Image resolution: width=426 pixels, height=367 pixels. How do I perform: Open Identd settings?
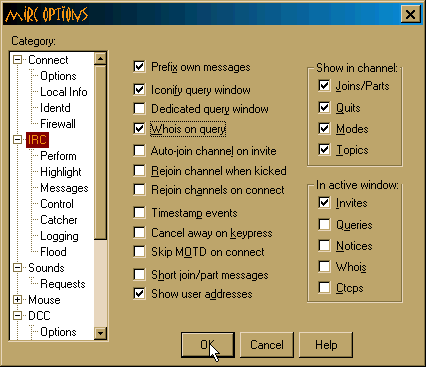55,108
